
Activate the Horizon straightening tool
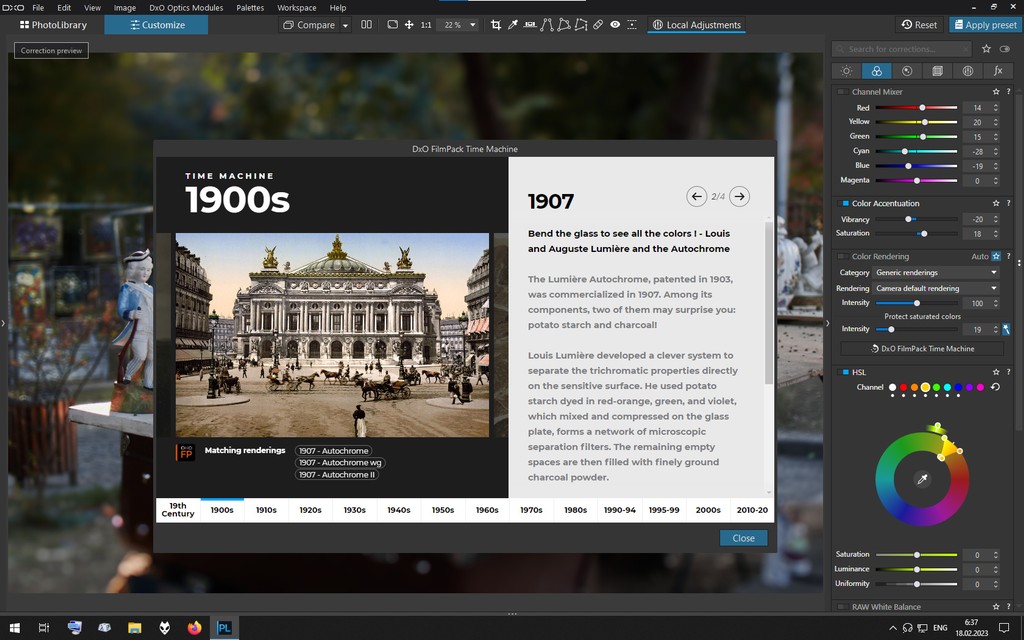530,25
